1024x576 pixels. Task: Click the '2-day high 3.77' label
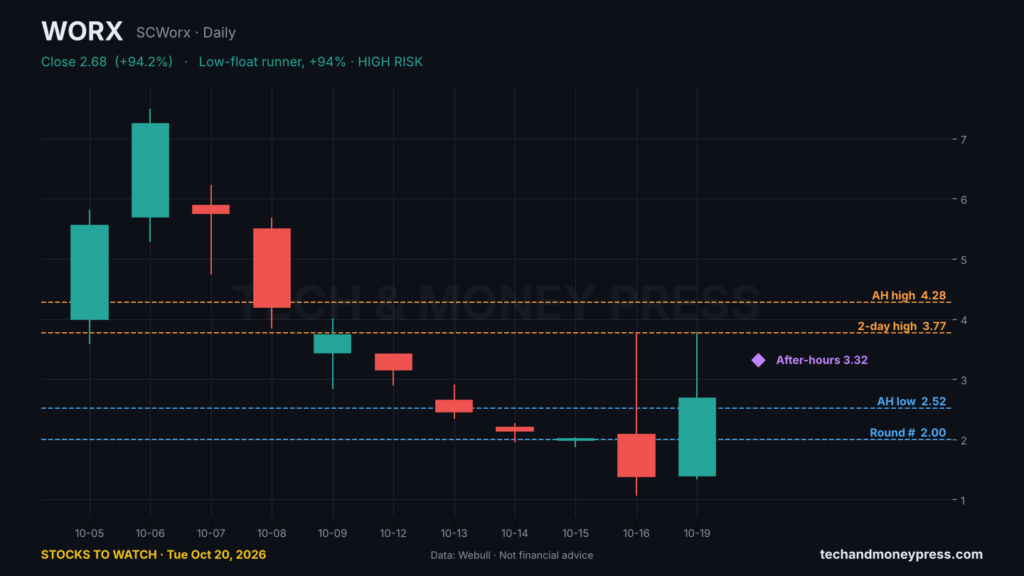click(901, 326)
